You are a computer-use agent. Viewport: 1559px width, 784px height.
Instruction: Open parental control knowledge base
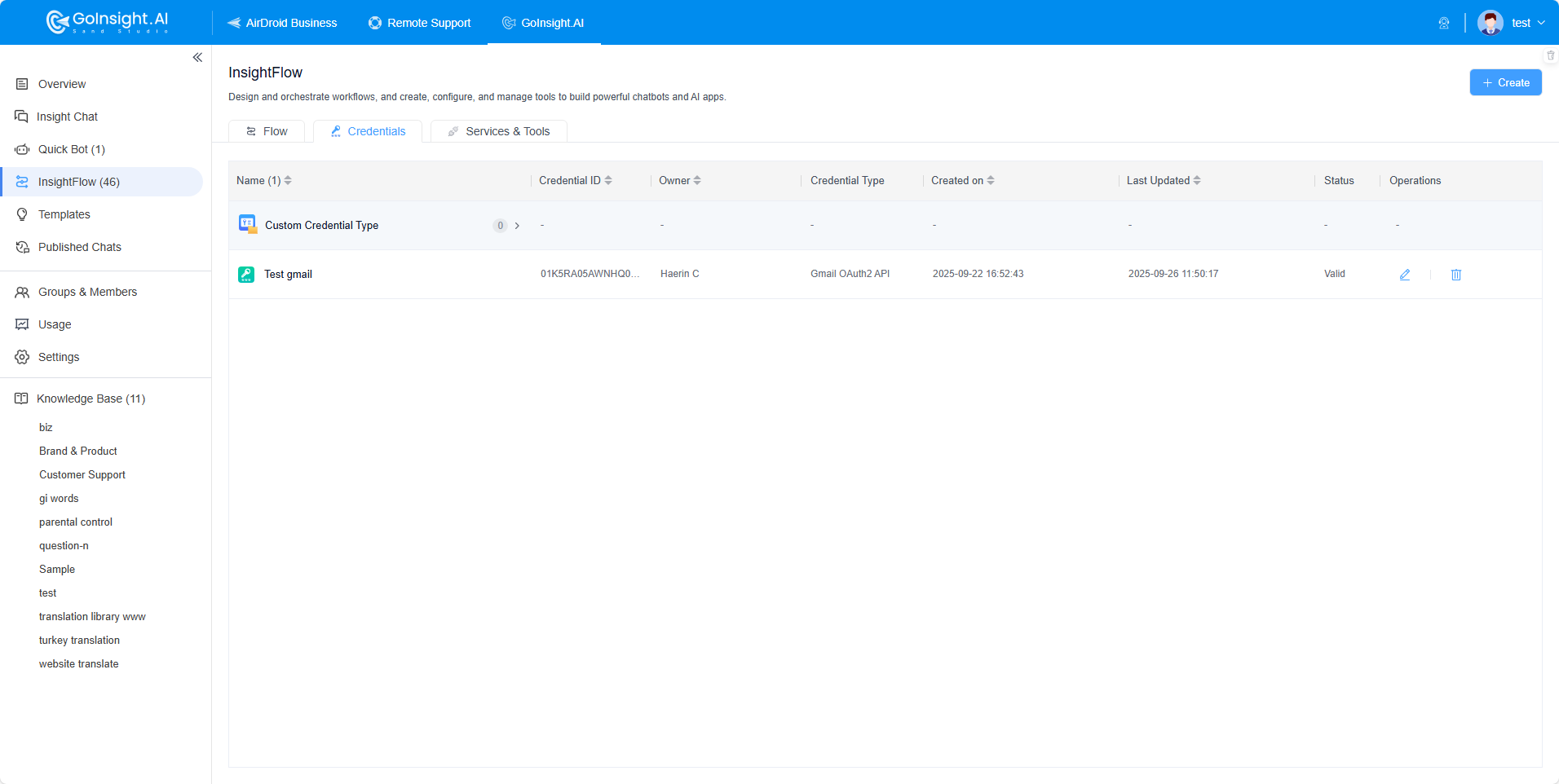(x=76, y=522)
